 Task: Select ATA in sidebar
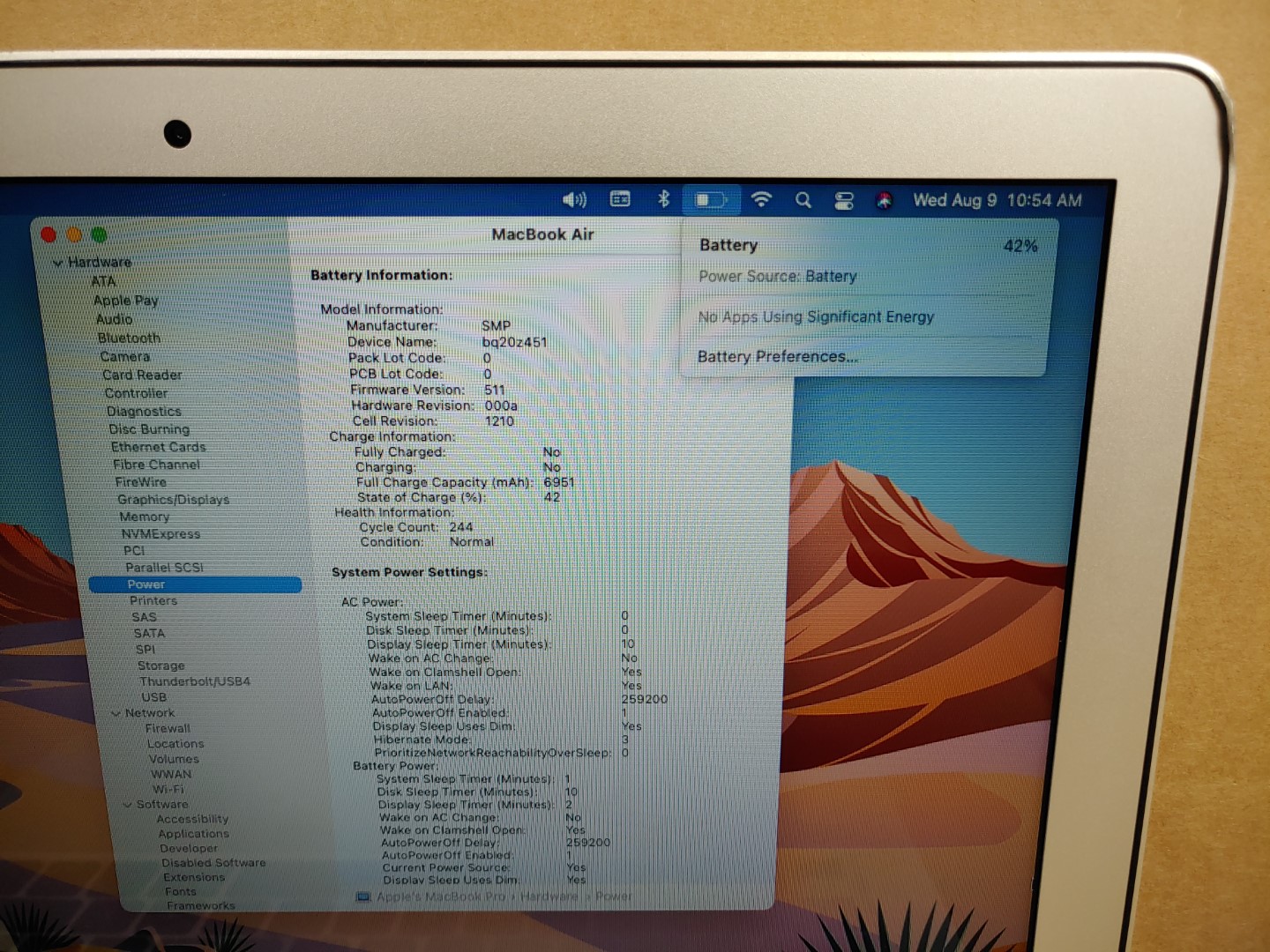point(103,281)
